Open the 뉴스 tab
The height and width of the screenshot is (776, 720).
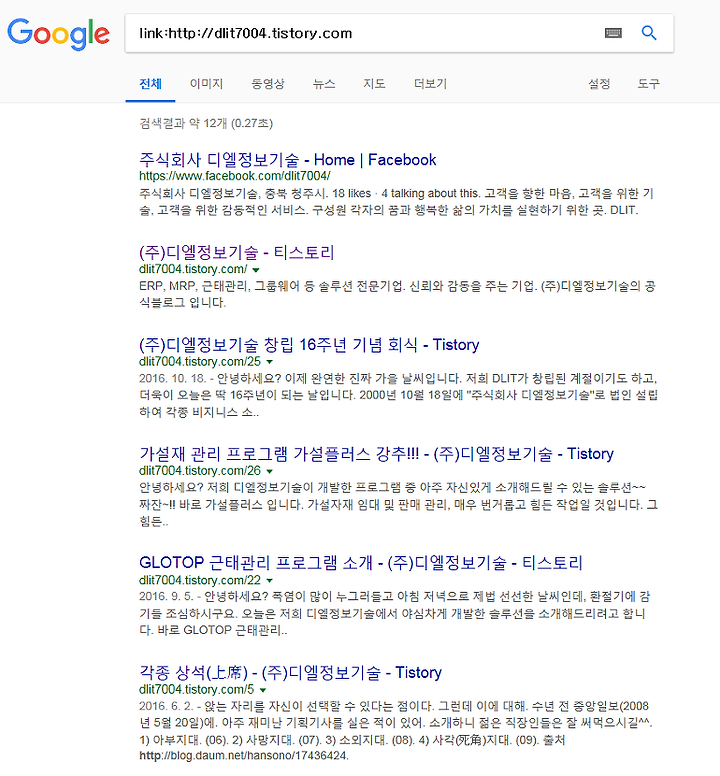click(324, 84)
